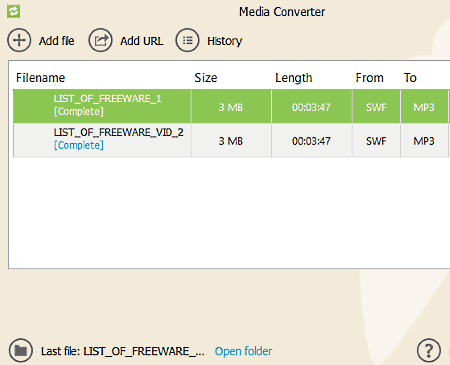This screenshot has width=450, height=365.
Task: Open folder link at the bottom
Action: 243,351
